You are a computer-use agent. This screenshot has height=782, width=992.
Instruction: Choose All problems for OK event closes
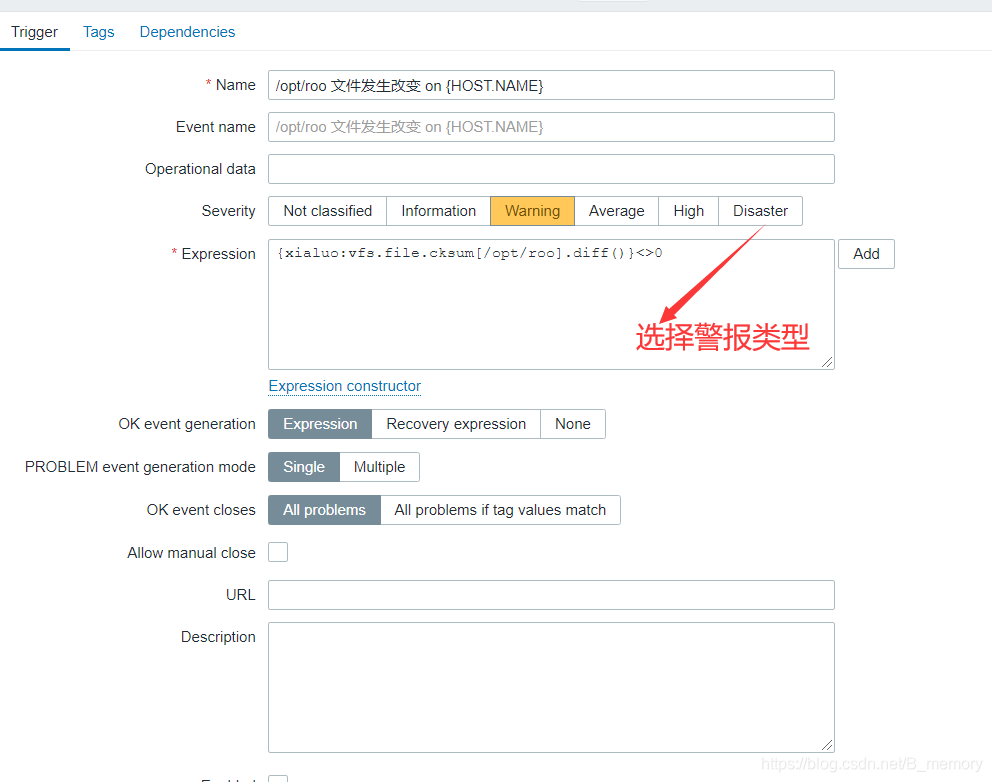(x=325, y=510)
